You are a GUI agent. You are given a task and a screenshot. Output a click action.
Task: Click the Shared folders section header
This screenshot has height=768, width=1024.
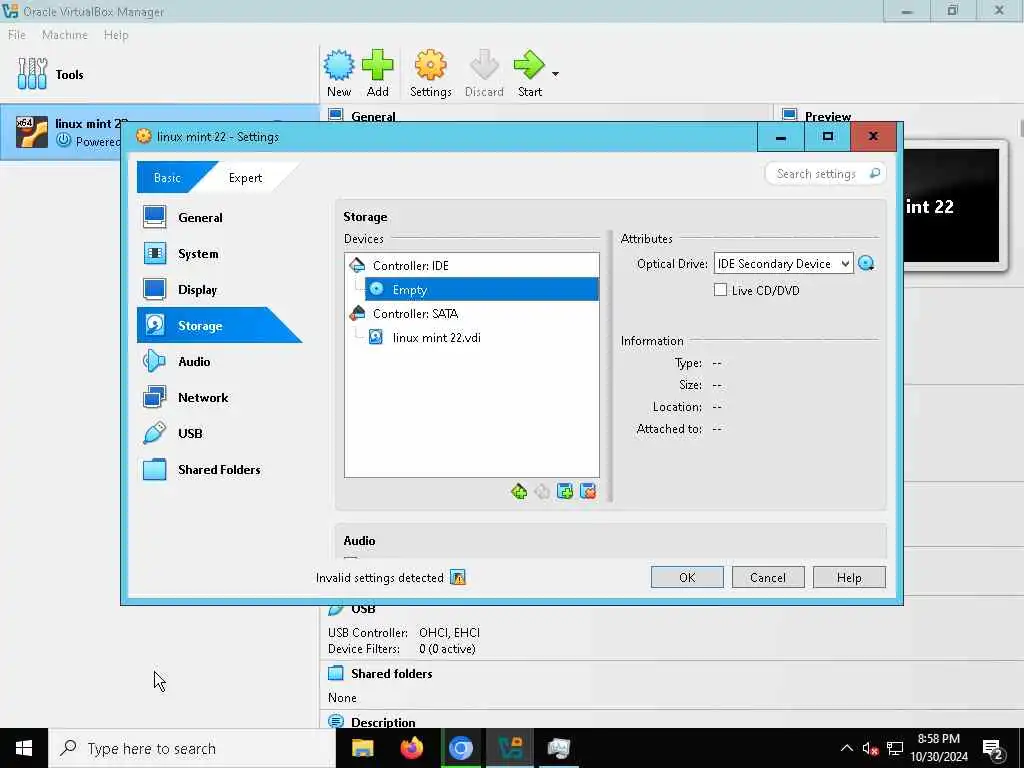pos(392,673)
